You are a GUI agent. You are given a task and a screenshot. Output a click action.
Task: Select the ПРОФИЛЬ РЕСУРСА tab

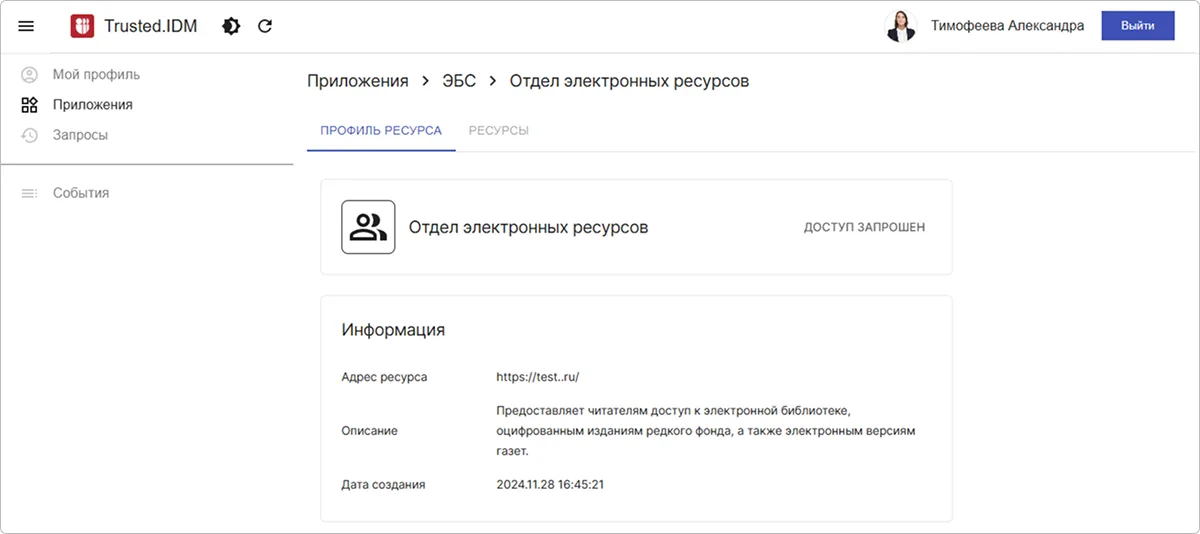381,131
